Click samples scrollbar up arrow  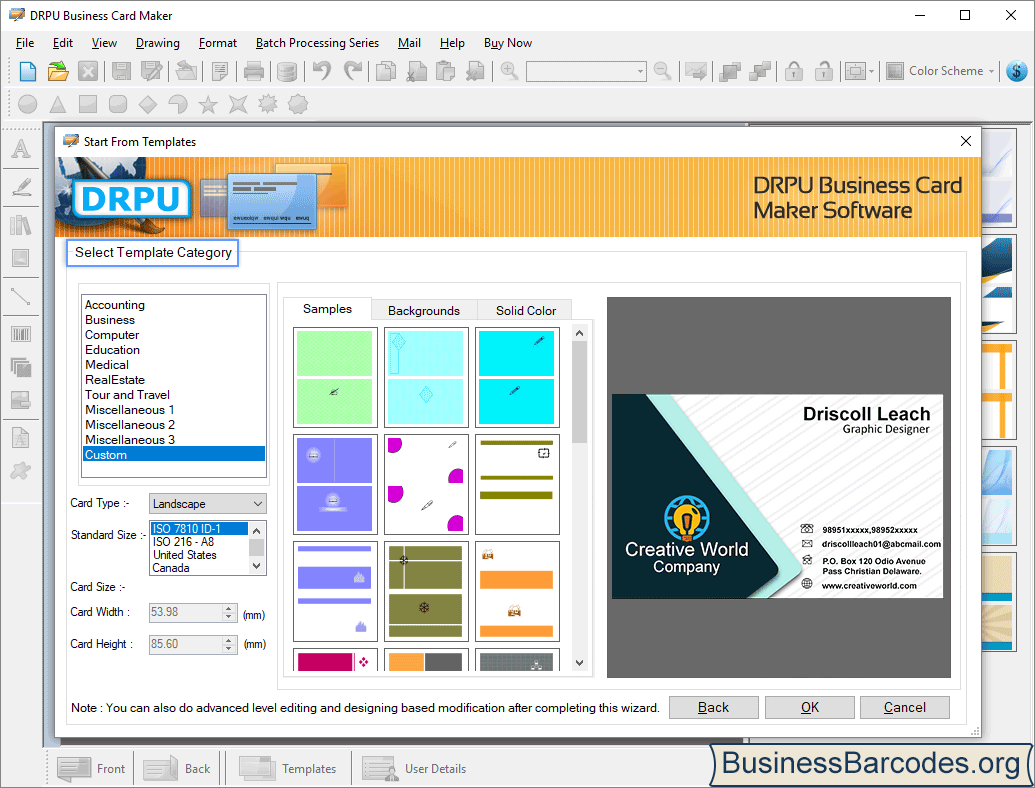coord(580,333)
